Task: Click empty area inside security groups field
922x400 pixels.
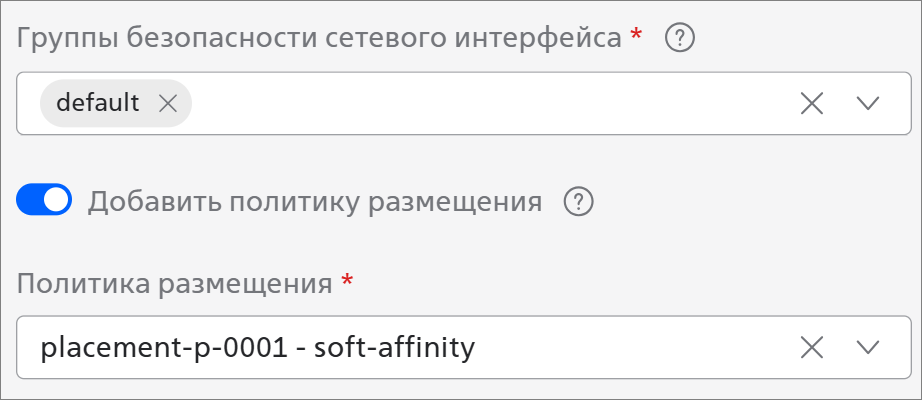Action: [480, 103]
